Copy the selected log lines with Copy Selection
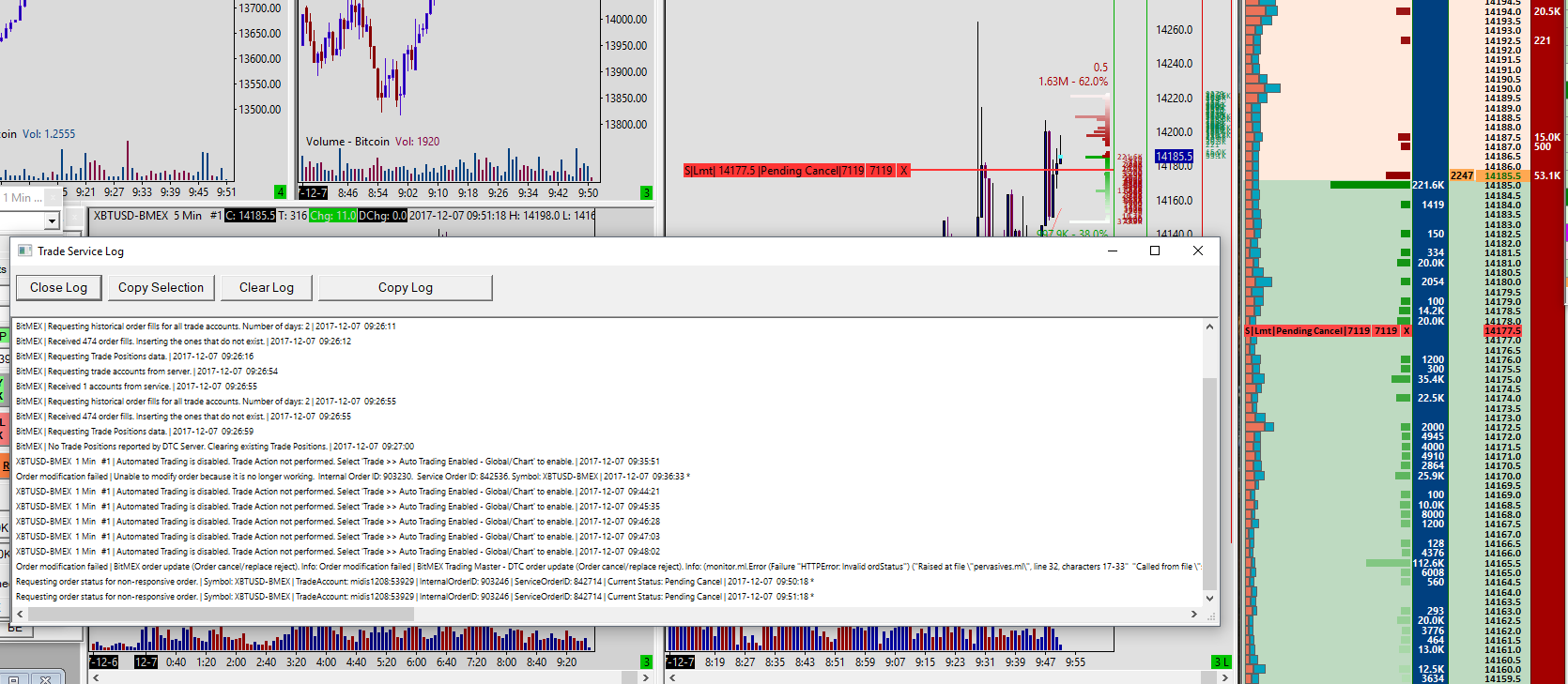The width and height of the screenshot is (1568, 684). click(161, 288)
